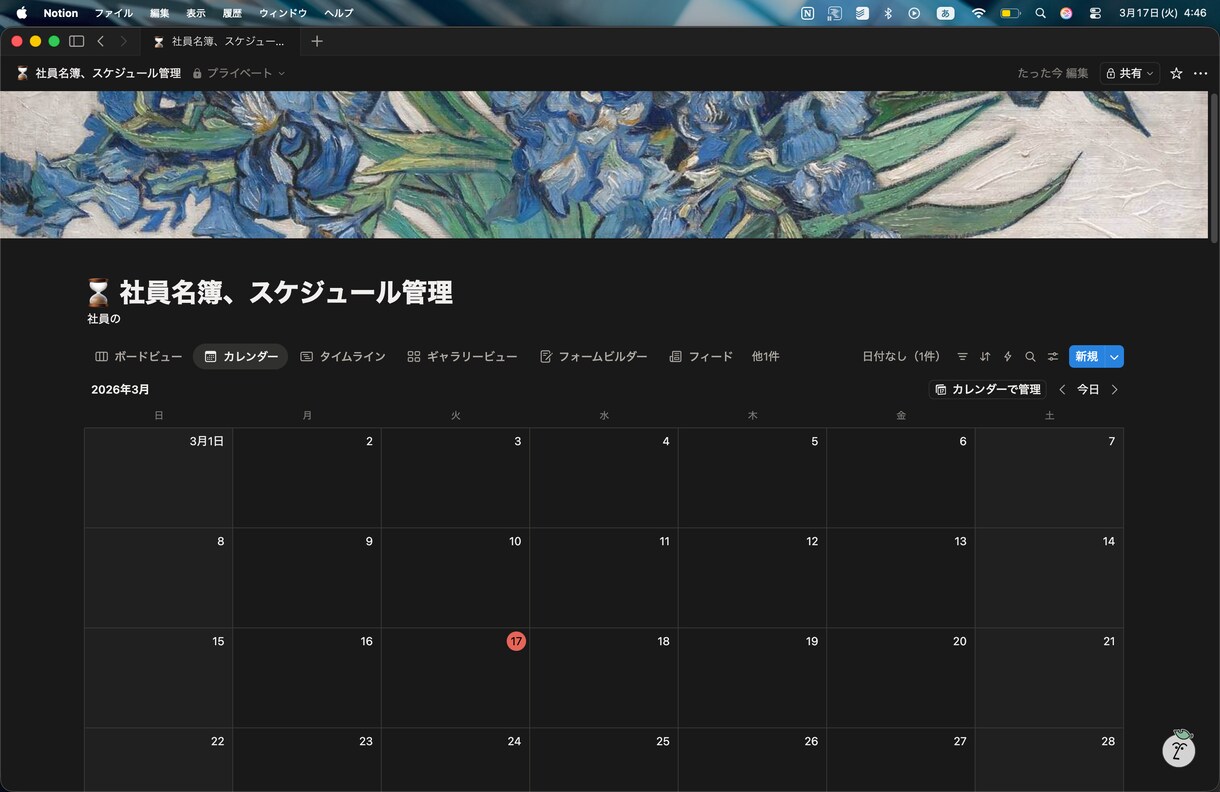Screen dimensions: 1220x792
Task: Open 日付なし（1件）list
Action: click(x=901, y=356)
